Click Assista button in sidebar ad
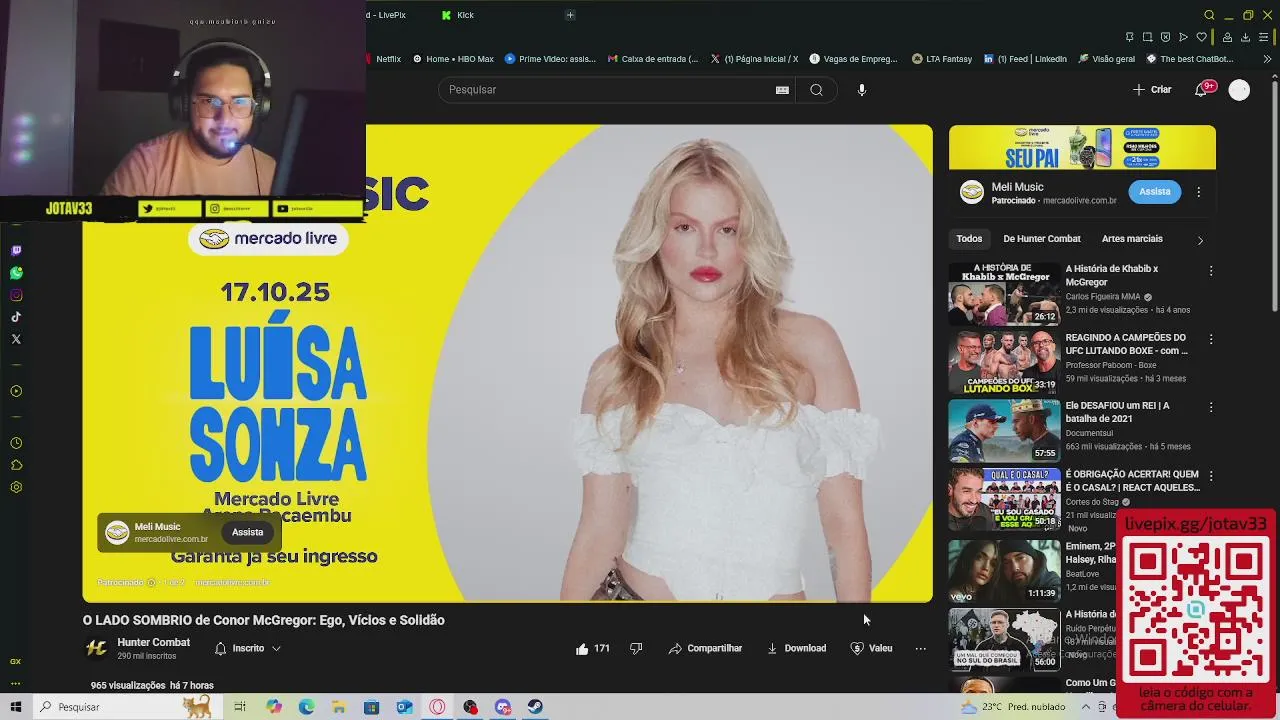This screenshot has height=720, width=1280. coord(1154,192)
